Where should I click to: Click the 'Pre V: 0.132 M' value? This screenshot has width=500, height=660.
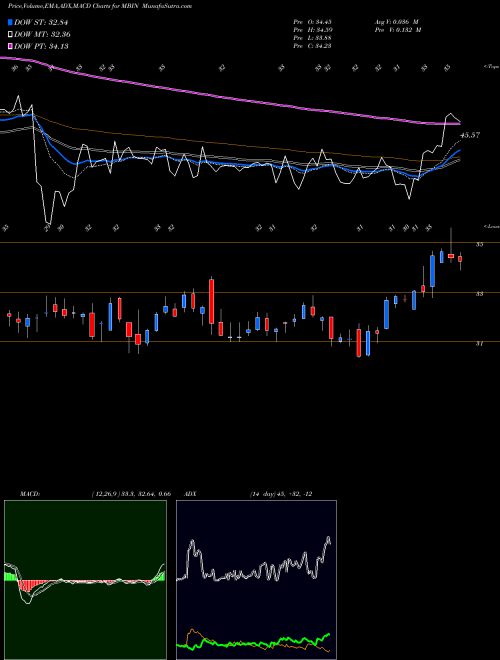point(398,30)
